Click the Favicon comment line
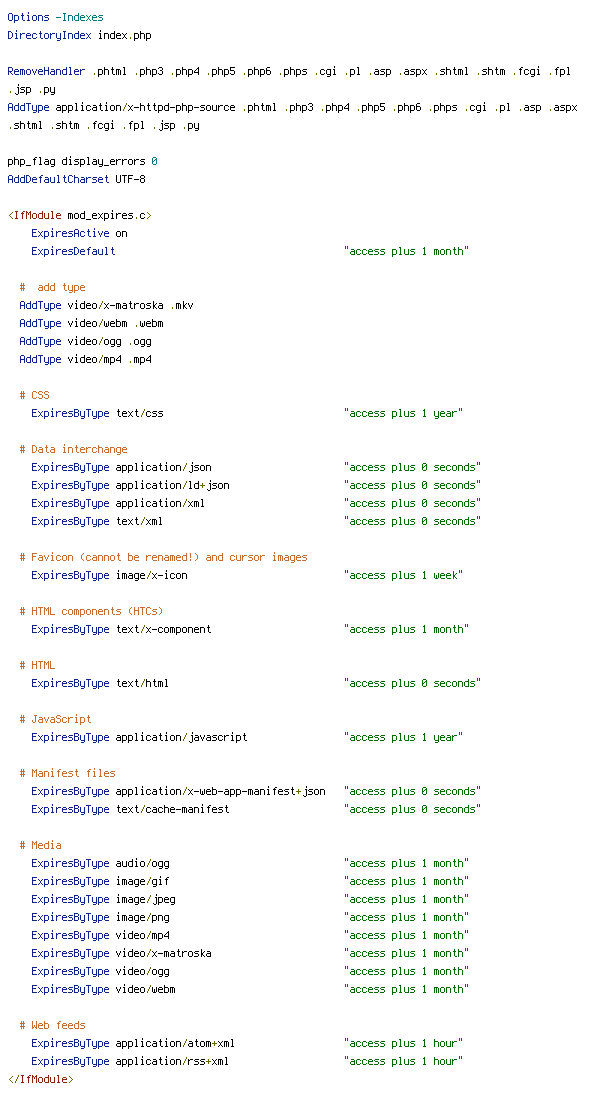Screen dimensions: 600x1096 point(163,558)
